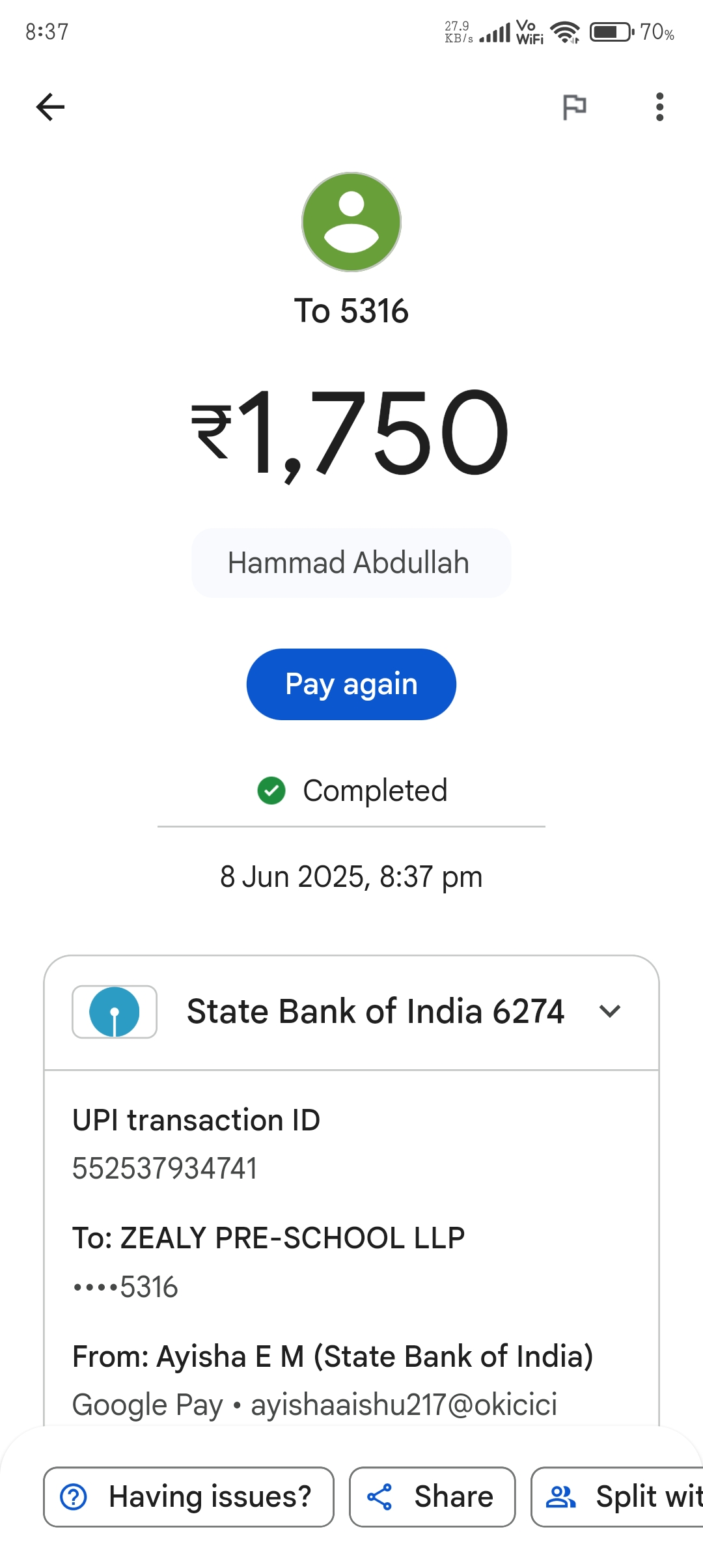Screen dimensions: 703x1568
Task: Tap the ayishaaishu217@okicici UPI address
Action: (404, 1405)
